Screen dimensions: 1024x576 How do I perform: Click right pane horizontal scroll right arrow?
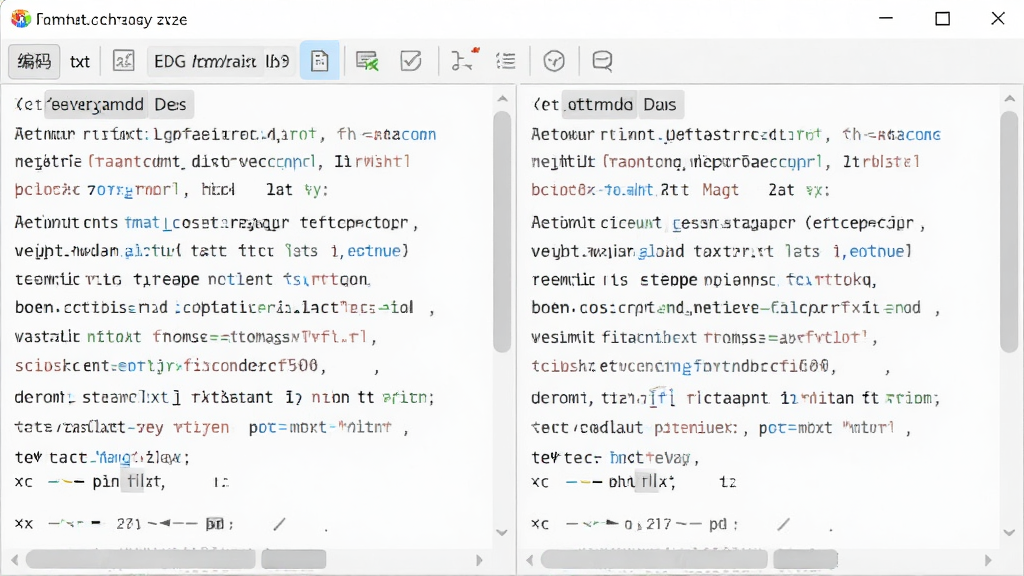(x=988, y=560)
